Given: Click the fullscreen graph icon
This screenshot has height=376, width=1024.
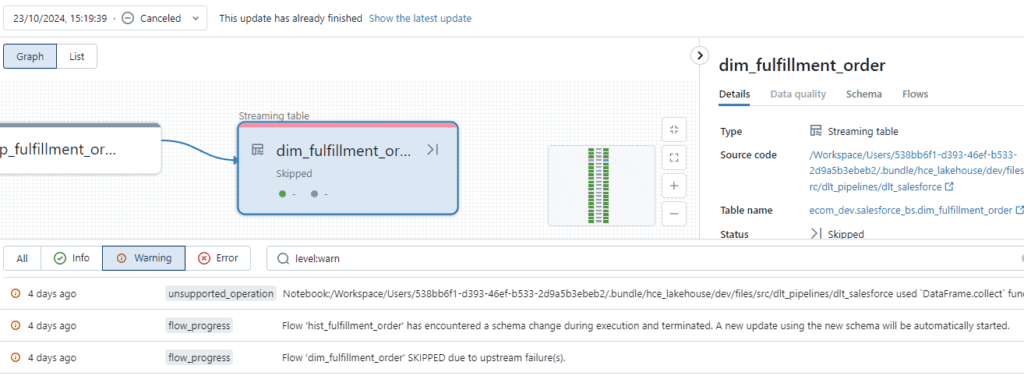Looking at the screenshot, I should (x=674, y=157).
